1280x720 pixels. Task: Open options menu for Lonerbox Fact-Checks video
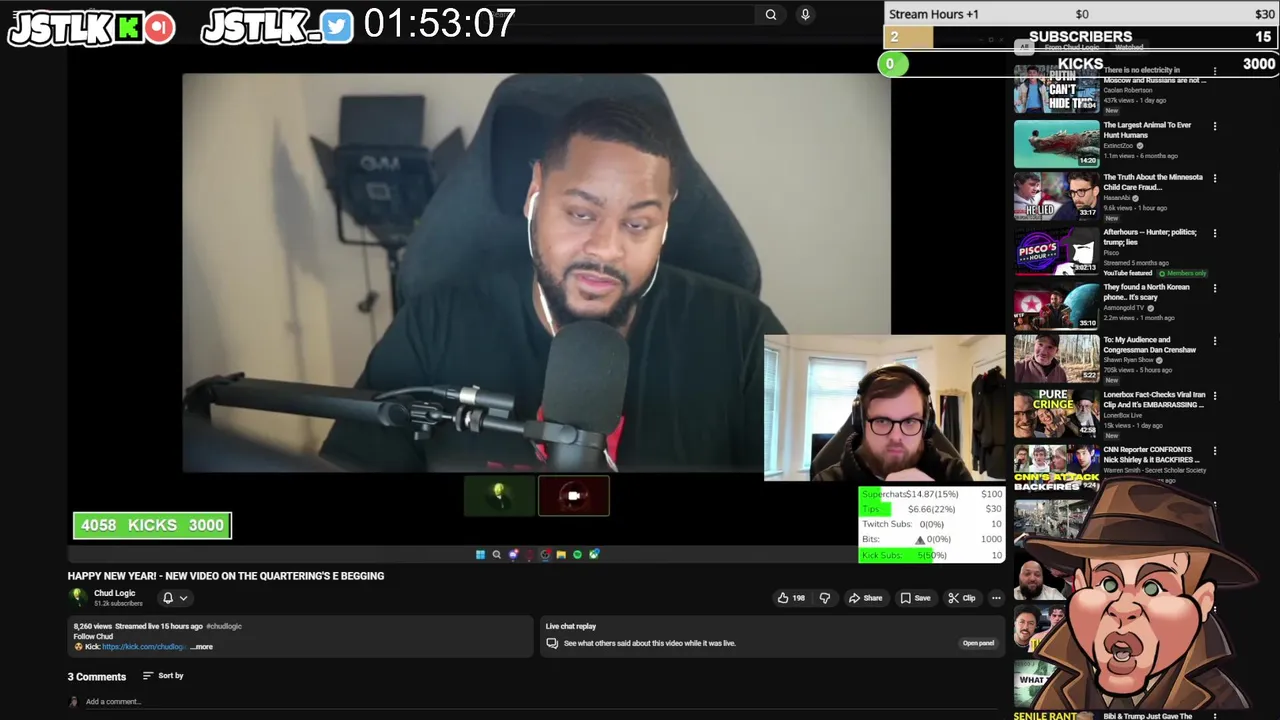pyautogui.click(x=1215, y=396)
